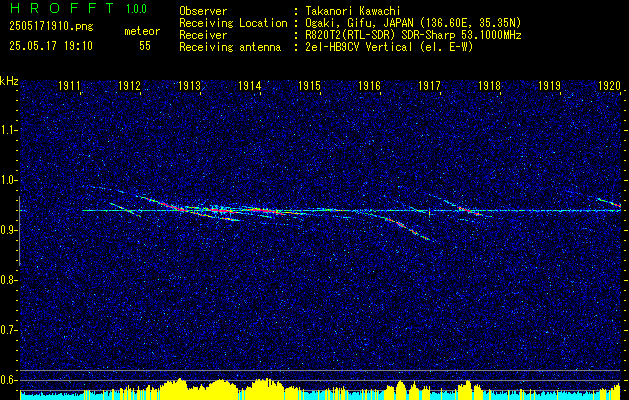This screenshot has height=400, width=629.
Task: Click the version number 1.0.0
Action: [x=136, y=8]
